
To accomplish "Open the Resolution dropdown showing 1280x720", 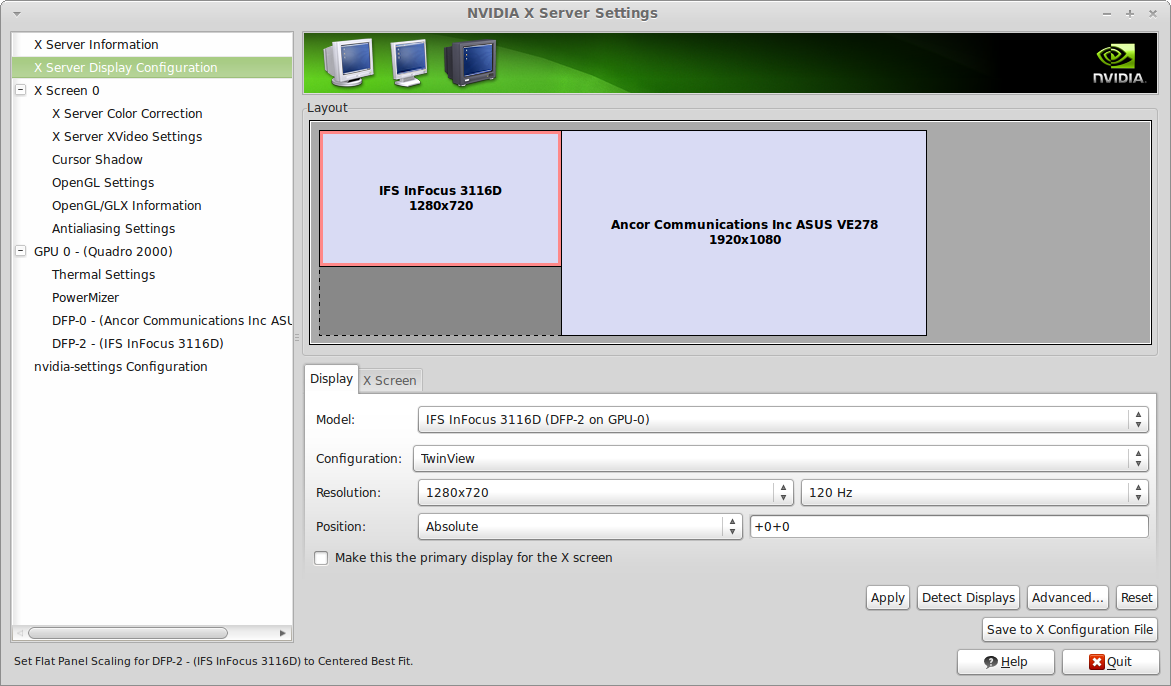I will (x=606, y=493).
